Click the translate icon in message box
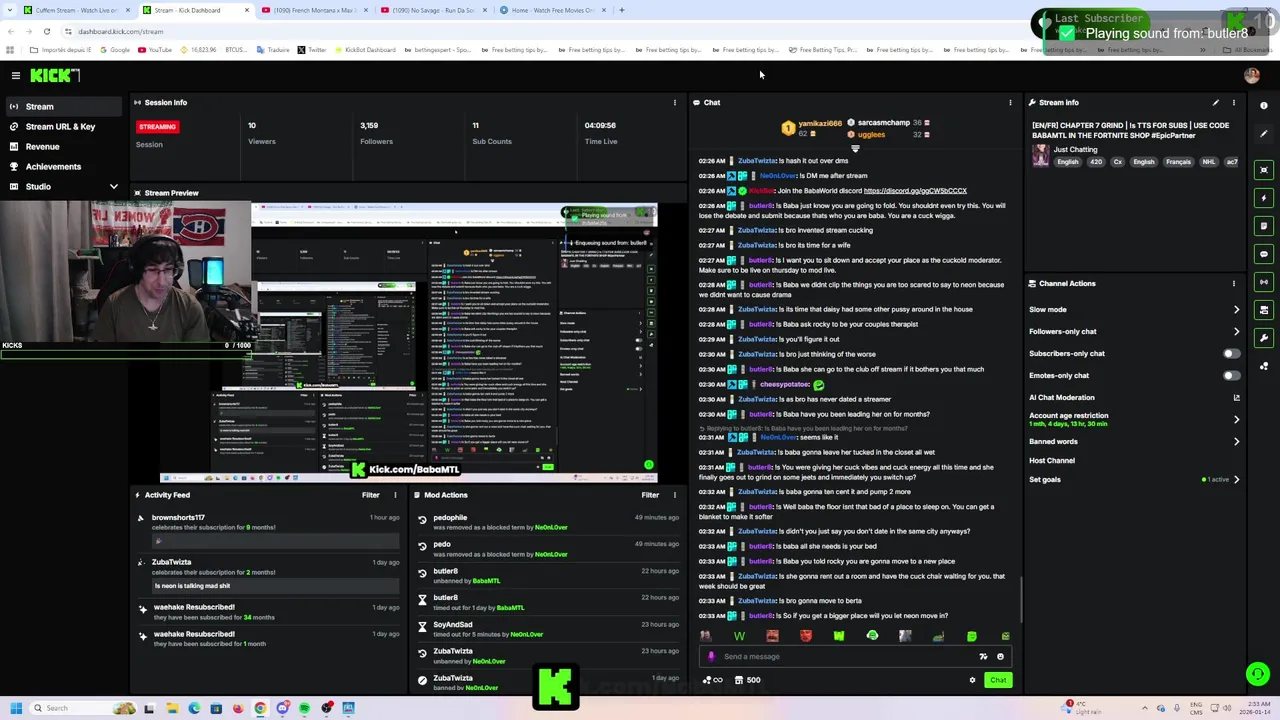This screenshot has height=720, width=1280. 983,656
